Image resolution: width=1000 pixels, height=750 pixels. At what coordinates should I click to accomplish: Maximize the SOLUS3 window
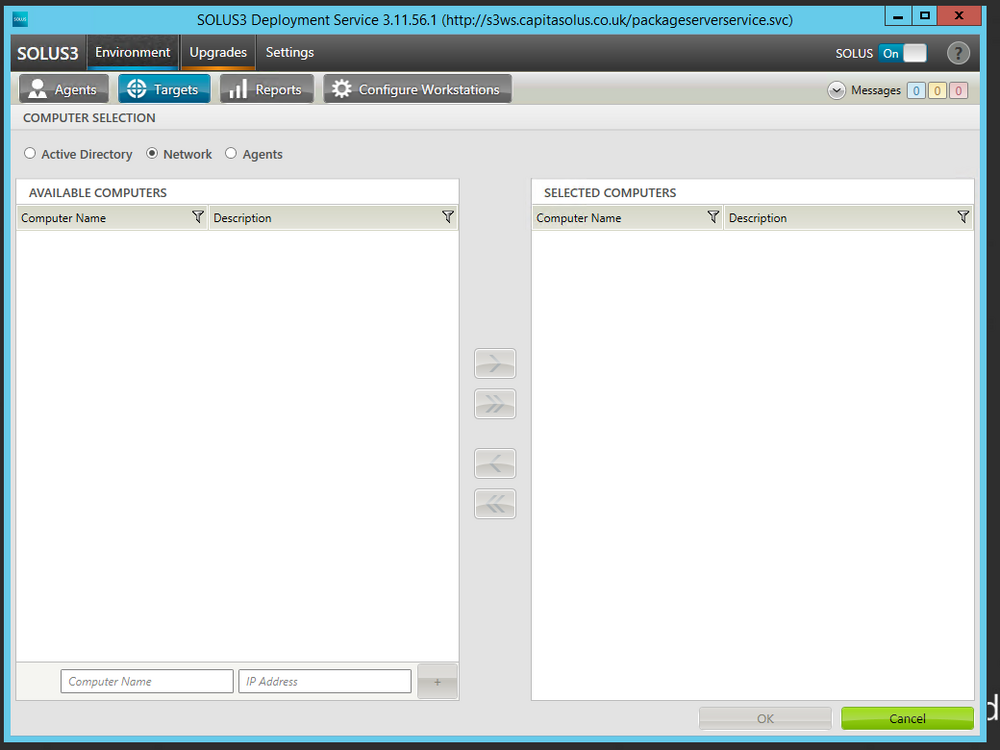click(x=925, y=16)
